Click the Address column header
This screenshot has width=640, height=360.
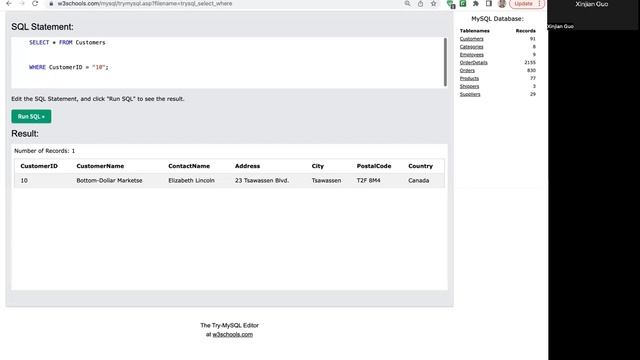(x=247, y=166)
